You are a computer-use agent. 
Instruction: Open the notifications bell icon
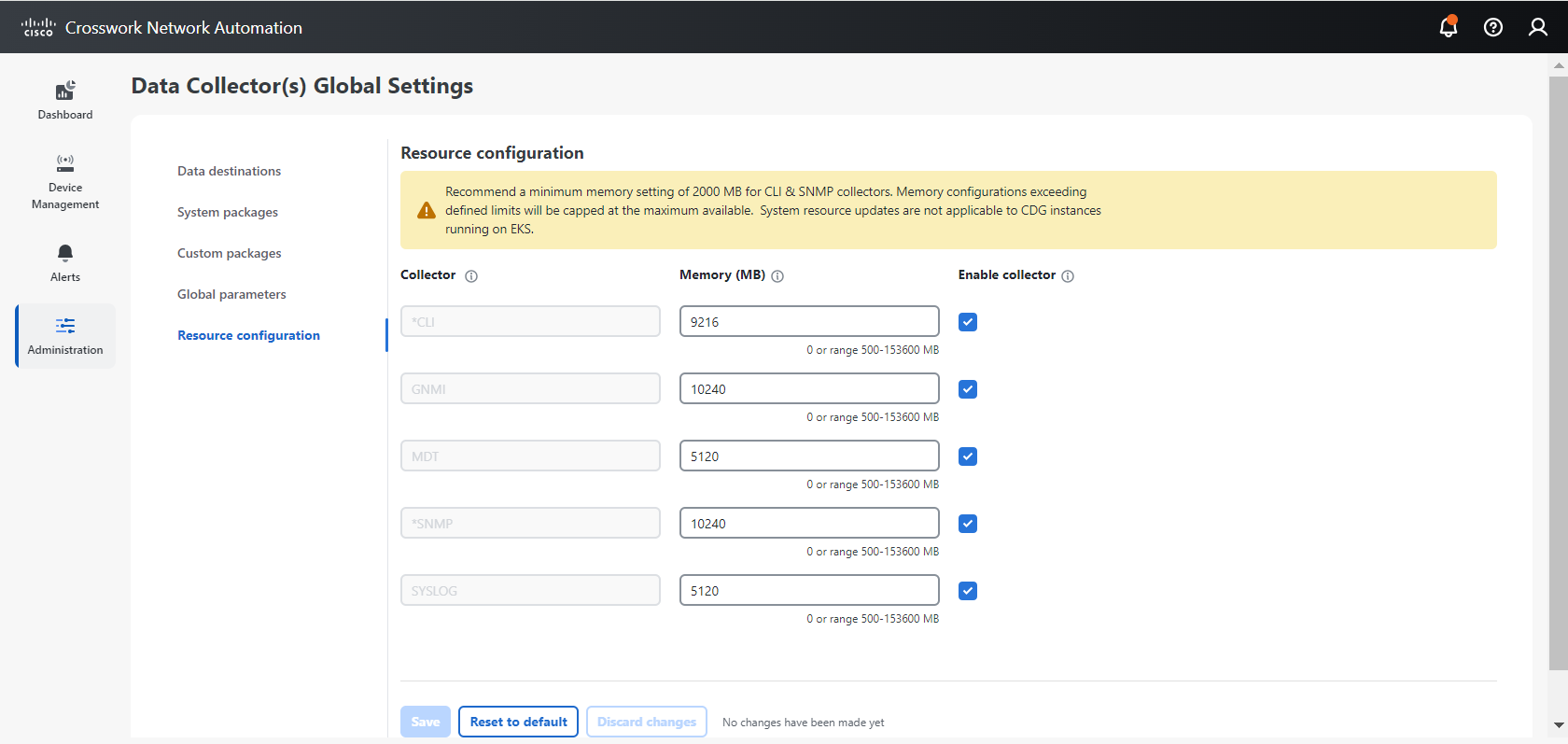point(1449,26)
